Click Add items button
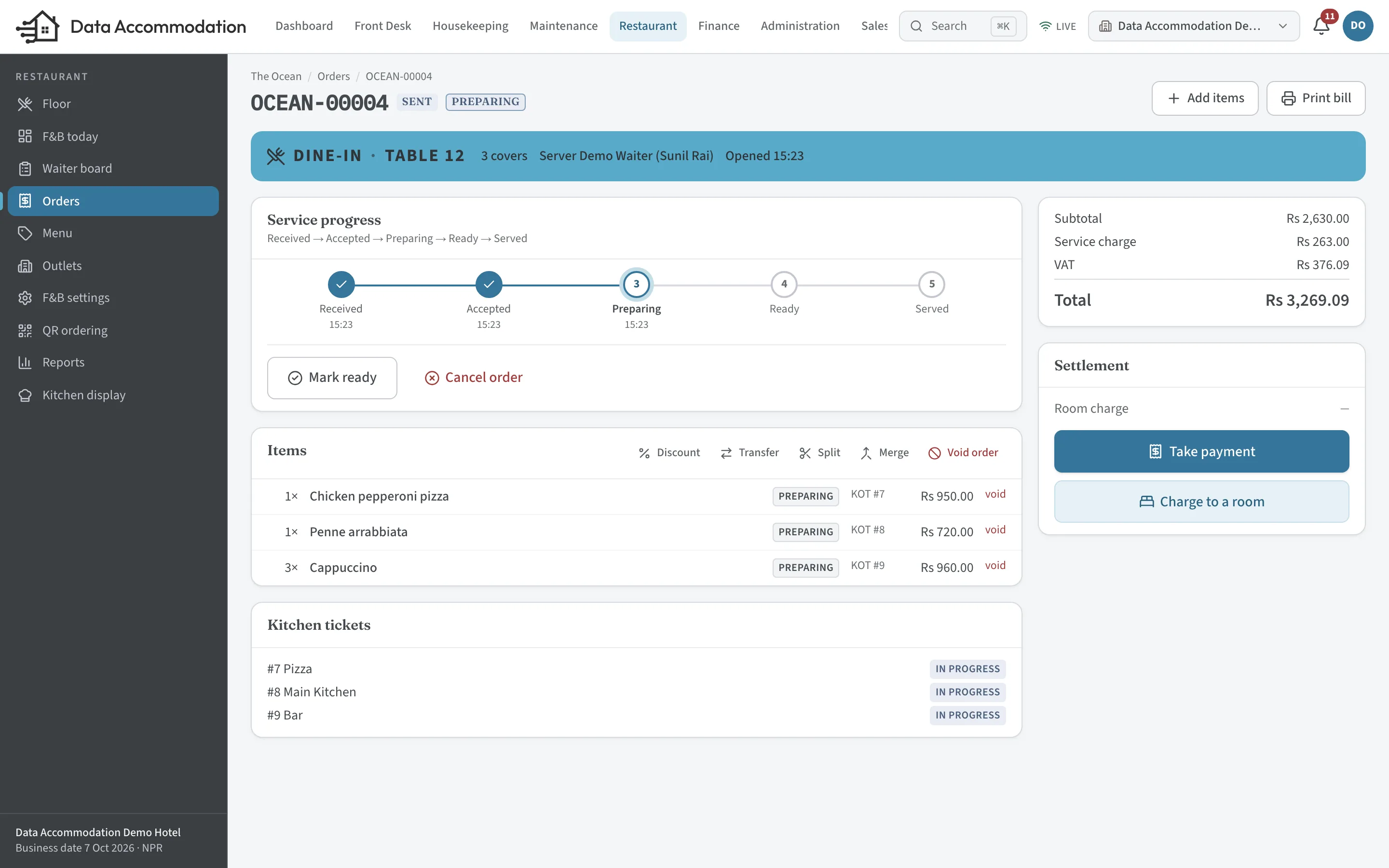Viewport: 1389px width, 868px height. (1205, 98)
